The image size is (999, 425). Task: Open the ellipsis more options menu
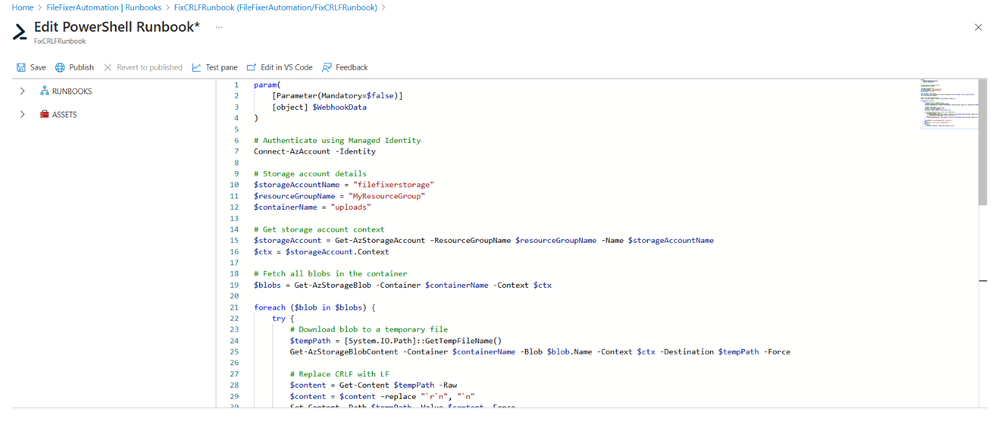(x=219, y=27)
